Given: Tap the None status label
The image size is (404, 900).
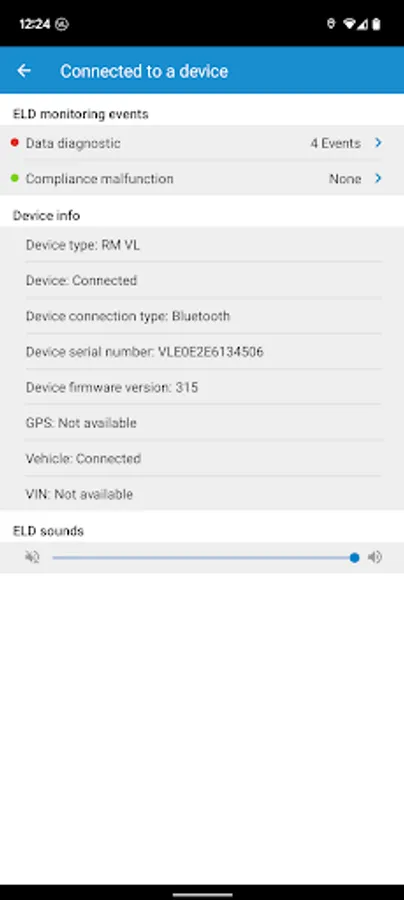Looking at the screenshot, I should [x=345, y=179].
